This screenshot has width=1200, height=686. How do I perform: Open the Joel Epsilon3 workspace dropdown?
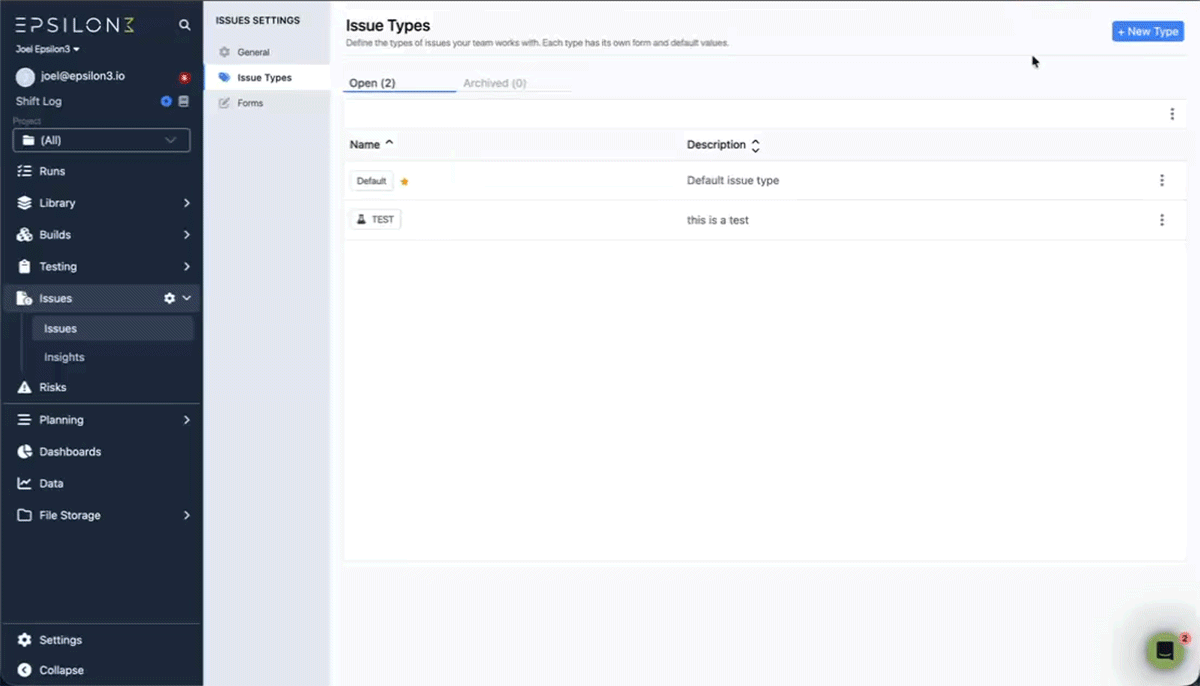coord(48,49)
